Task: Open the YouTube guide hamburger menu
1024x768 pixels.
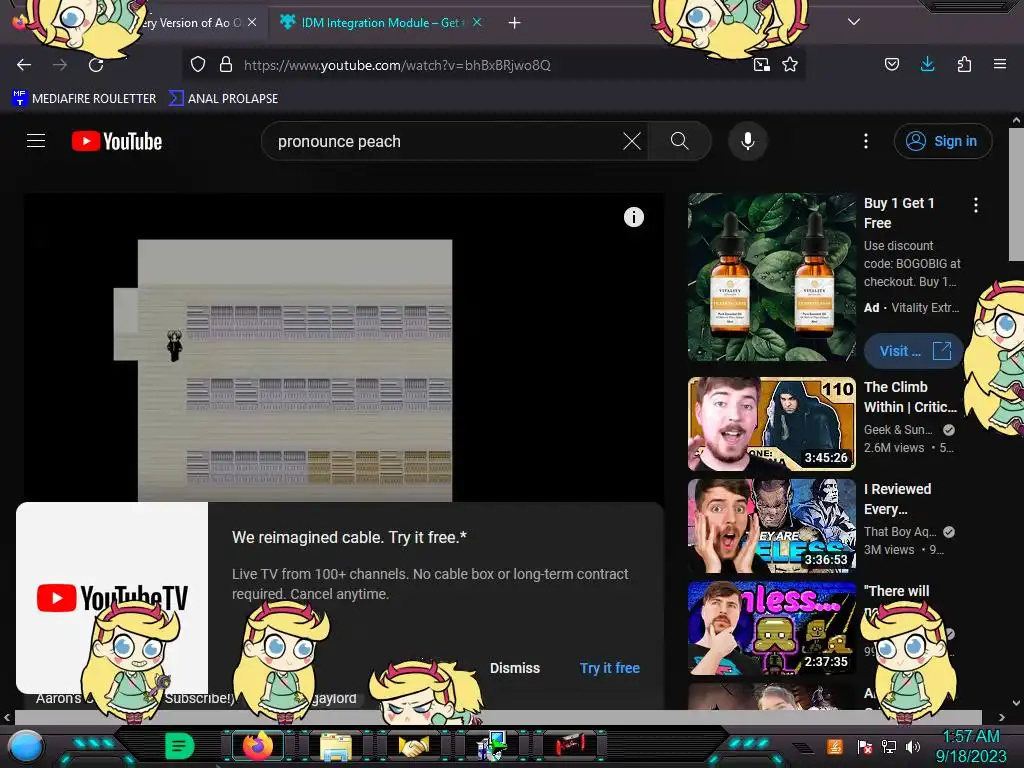Action: (36, 140)
